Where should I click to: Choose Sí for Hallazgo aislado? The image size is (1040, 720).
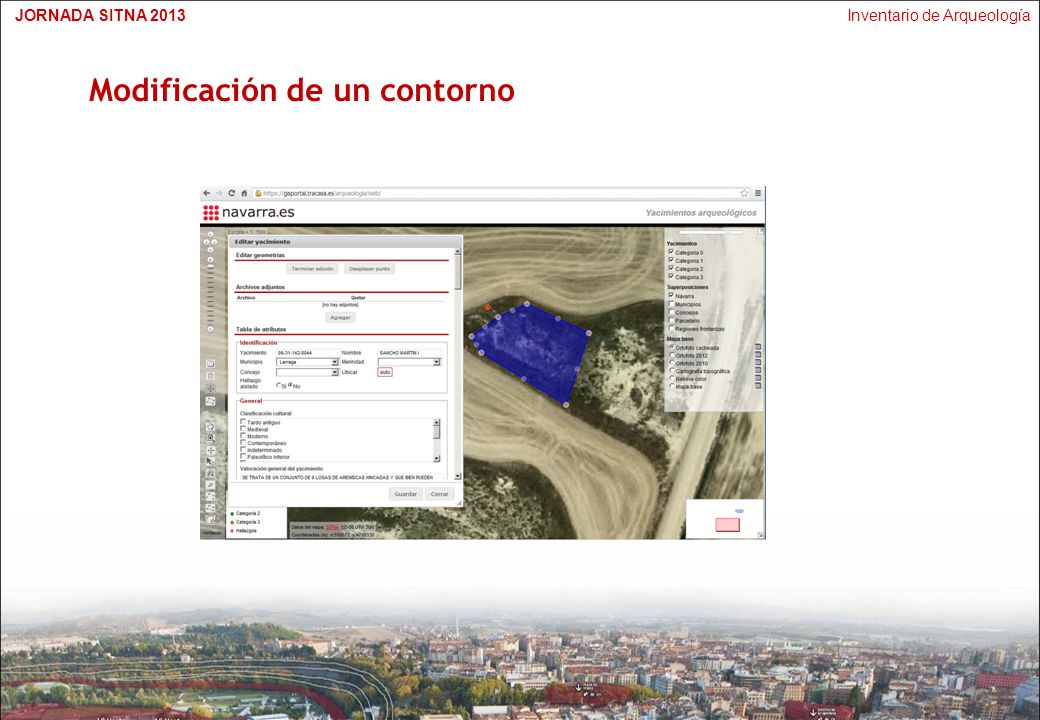(279, 385)
